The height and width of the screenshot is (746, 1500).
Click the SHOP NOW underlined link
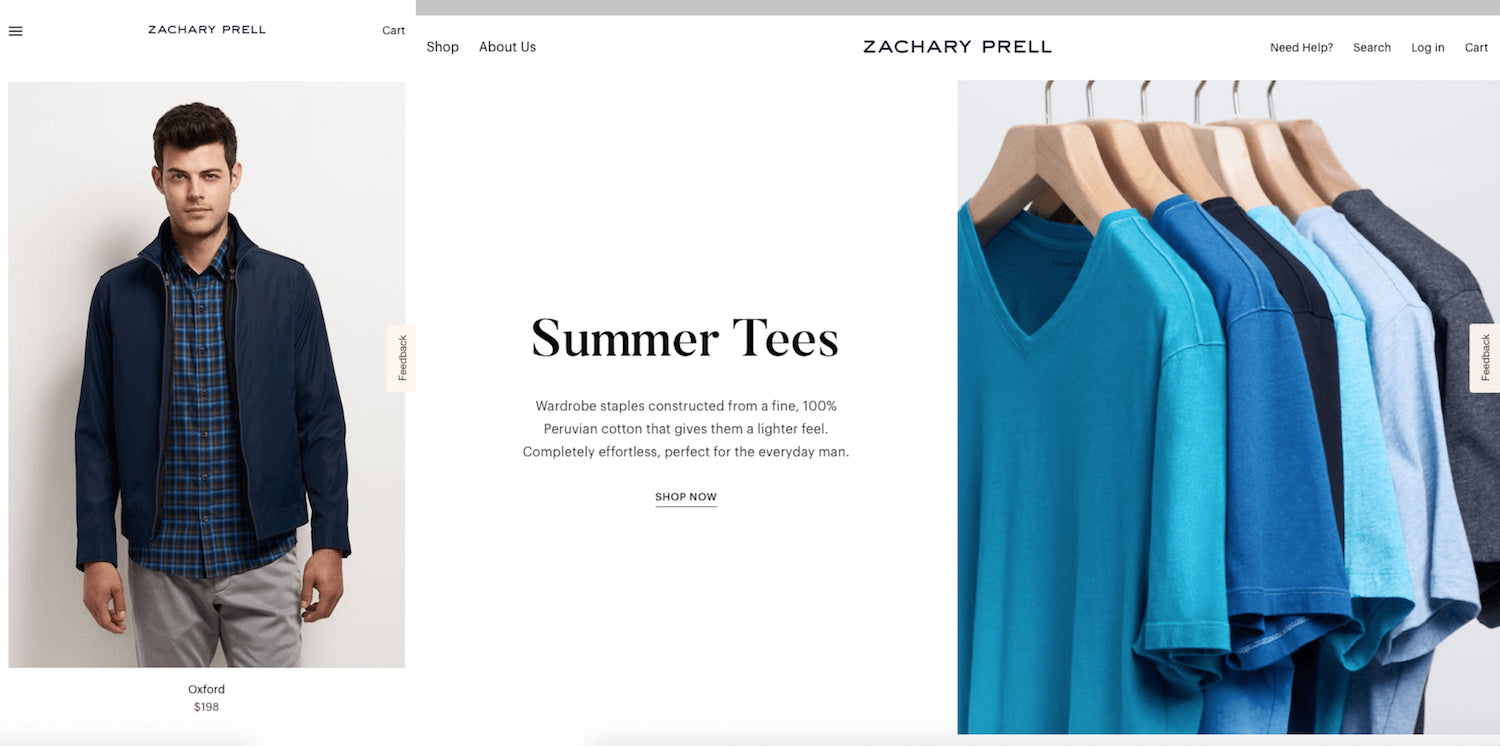(x=686, y=497)
